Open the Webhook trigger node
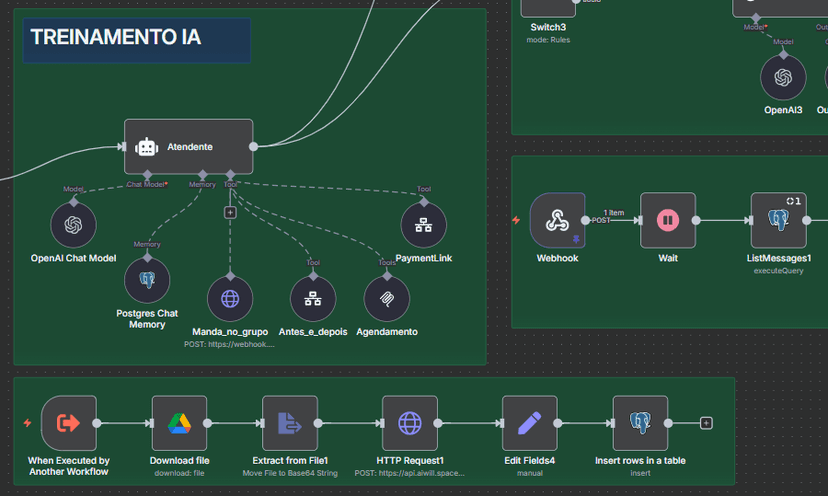828x496 pixels. [557, 221]
